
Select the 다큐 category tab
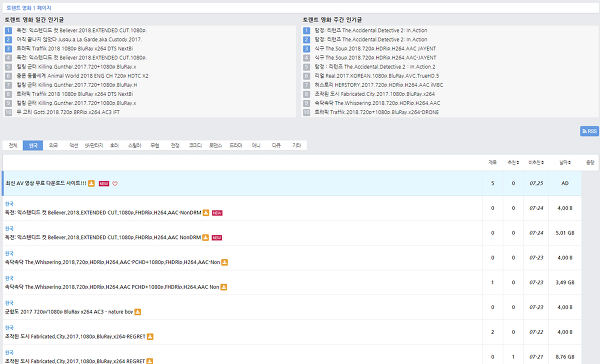[x=276, y=145]
